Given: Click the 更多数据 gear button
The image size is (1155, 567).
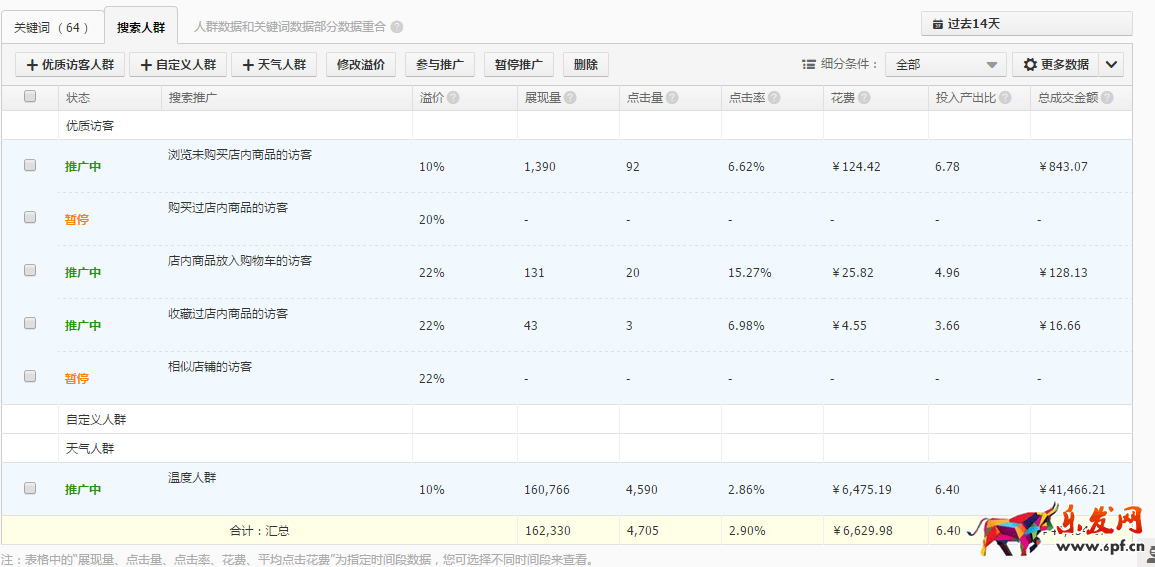Looking at the screenshot, I should (1055, 65).
